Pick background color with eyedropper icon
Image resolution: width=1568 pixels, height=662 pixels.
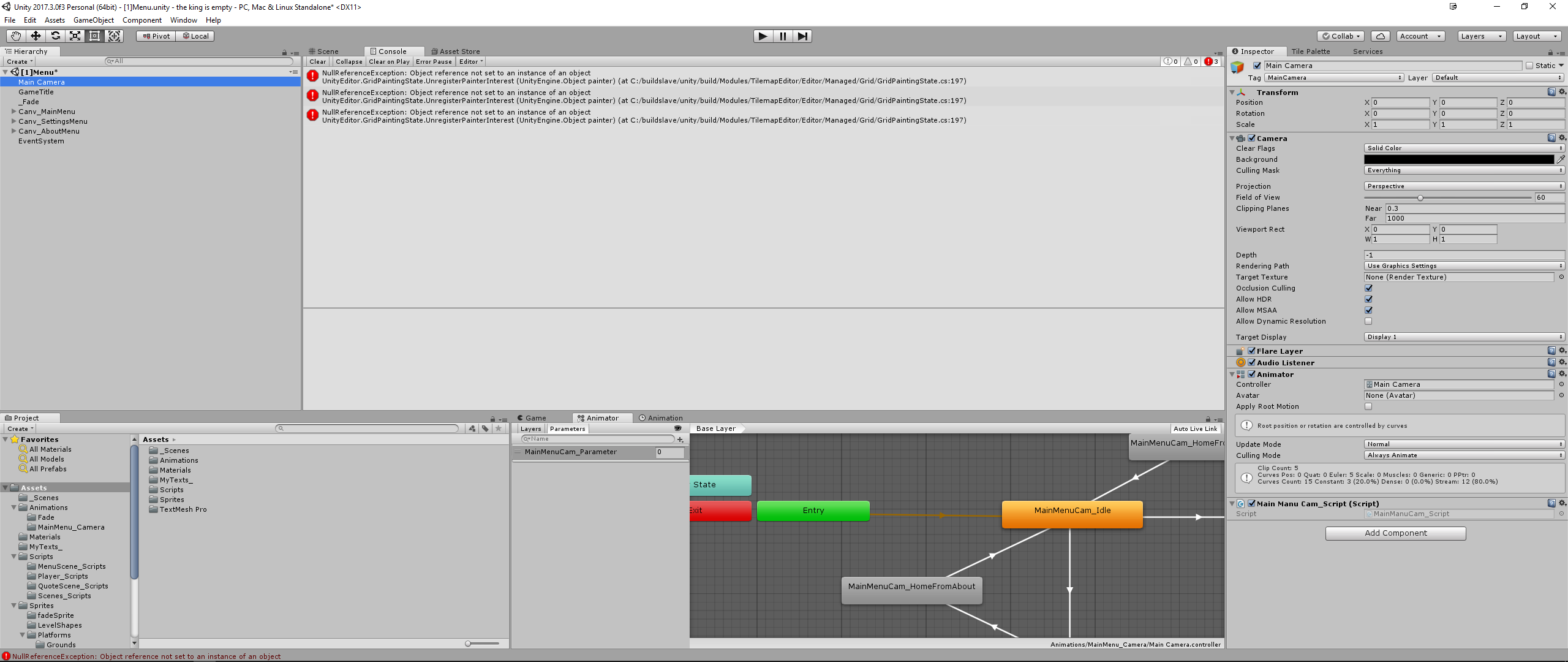pyautogui.click(x=1561, y=159)
